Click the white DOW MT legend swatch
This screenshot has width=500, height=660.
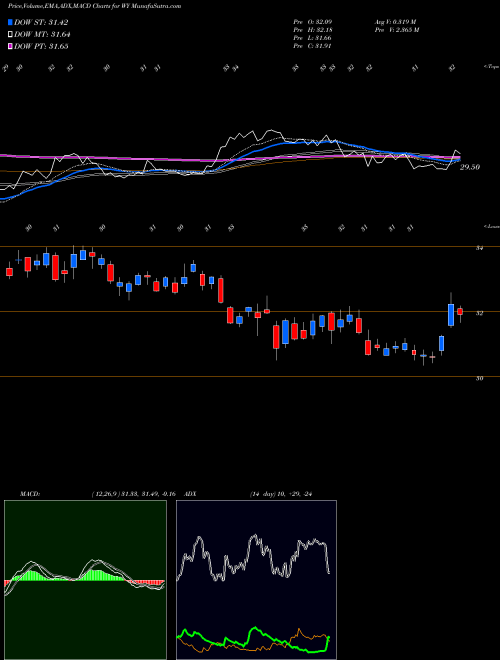[x=10, y=35]
